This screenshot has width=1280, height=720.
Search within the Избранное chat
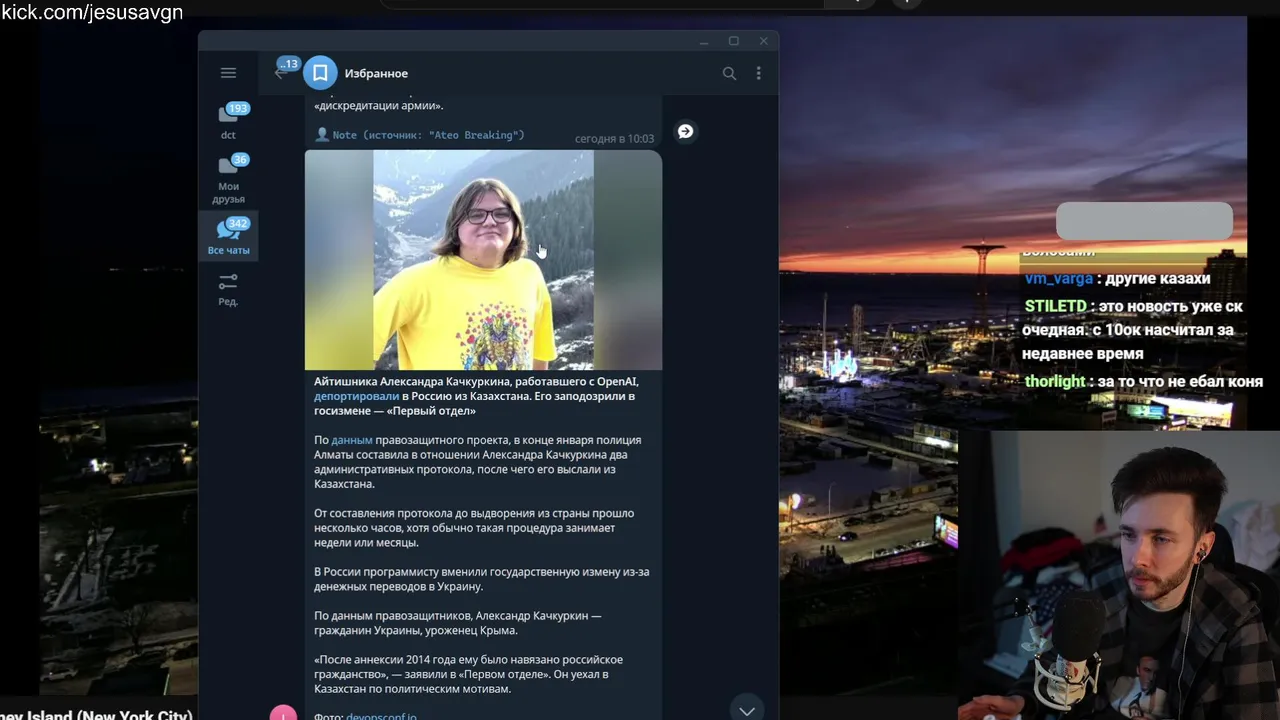pyautogui.click(x=729, y=73)
